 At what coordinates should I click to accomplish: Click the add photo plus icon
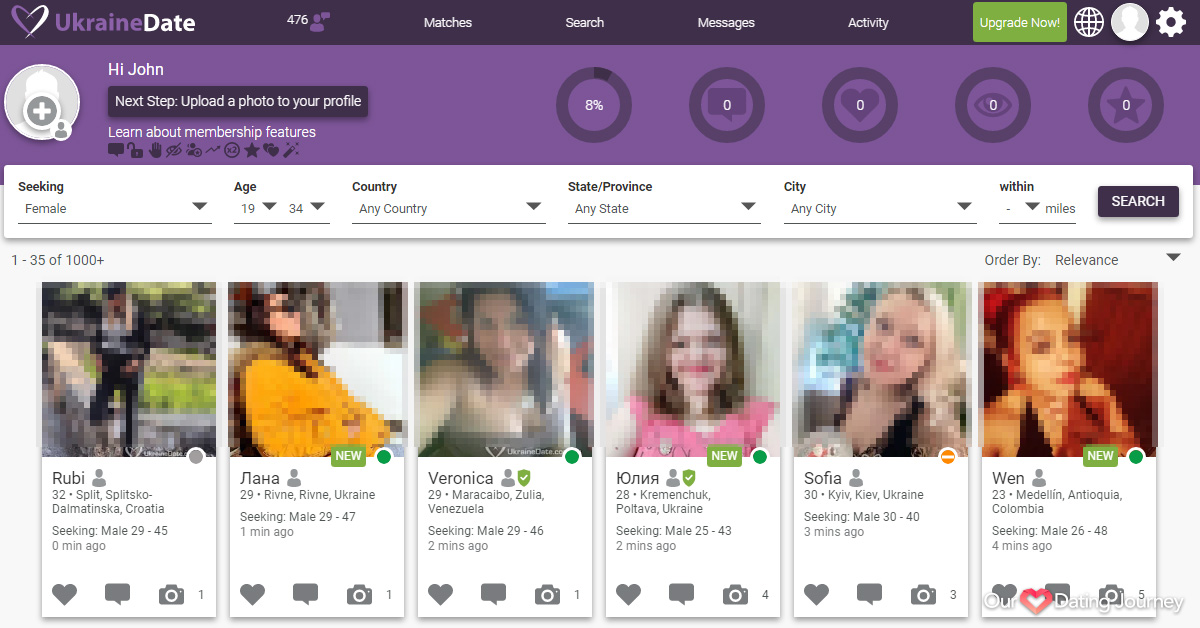point(42,111)
